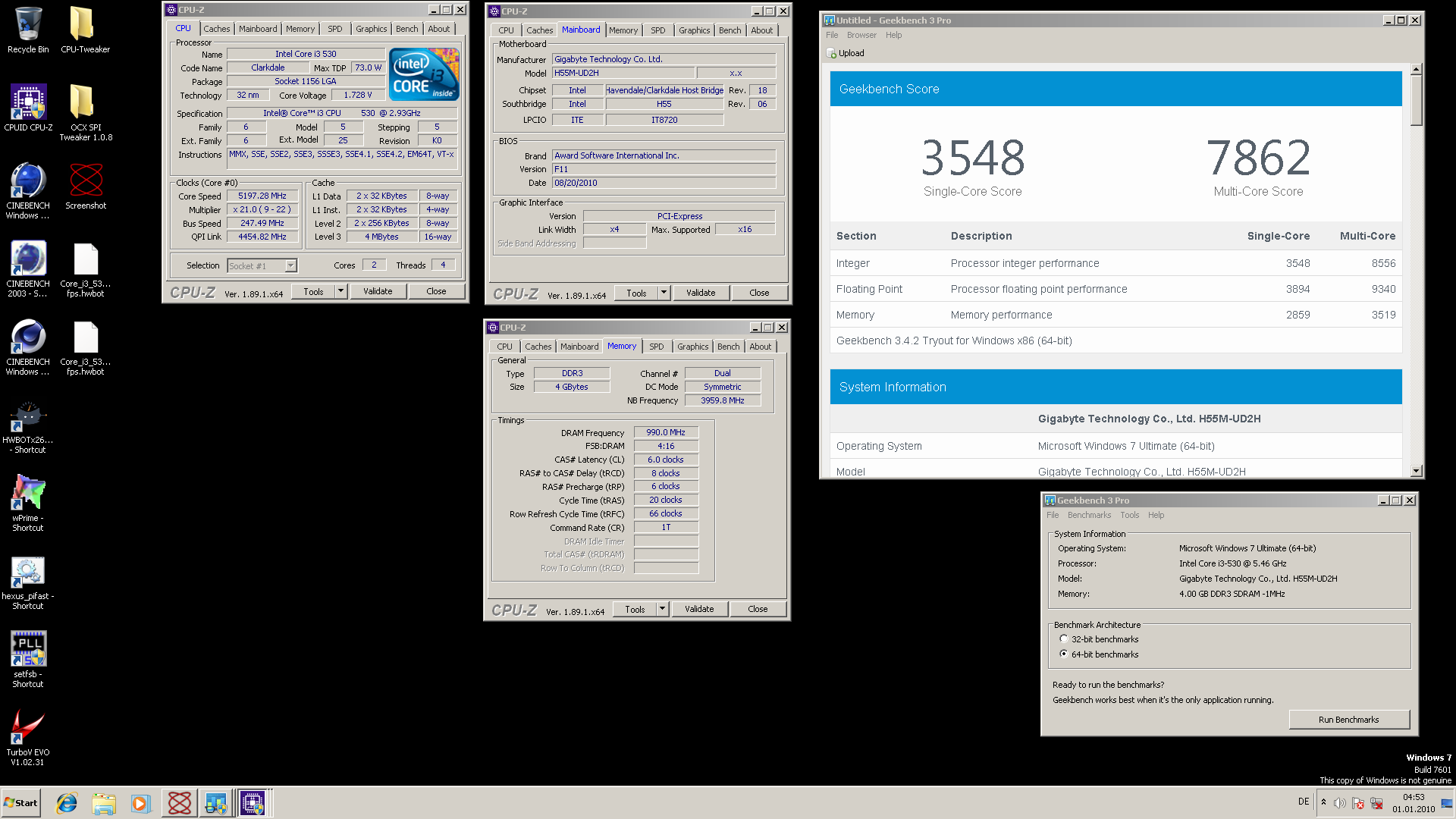Open Graphics tab in Memory CPU-Z window
This screenshot has height=819, width=1456.
click(693, 347)
